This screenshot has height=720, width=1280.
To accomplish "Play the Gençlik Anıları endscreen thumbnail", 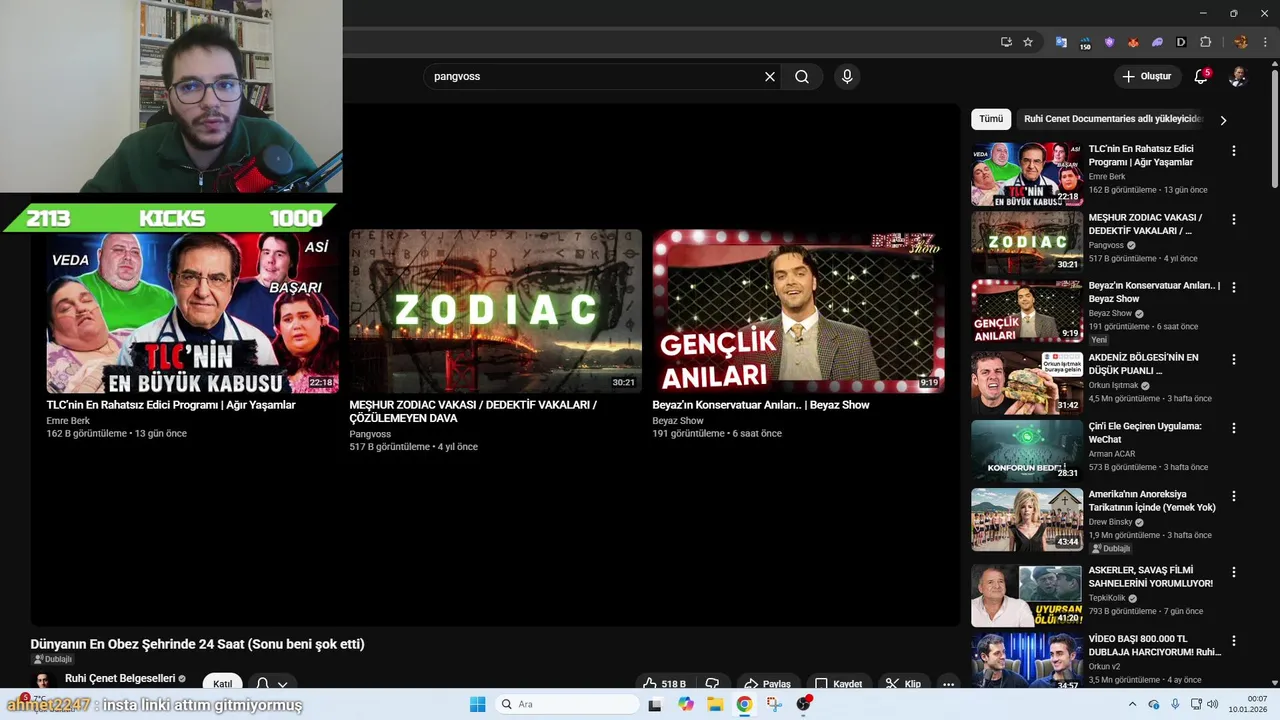I will pyautogui.click(x=798, y=311).
